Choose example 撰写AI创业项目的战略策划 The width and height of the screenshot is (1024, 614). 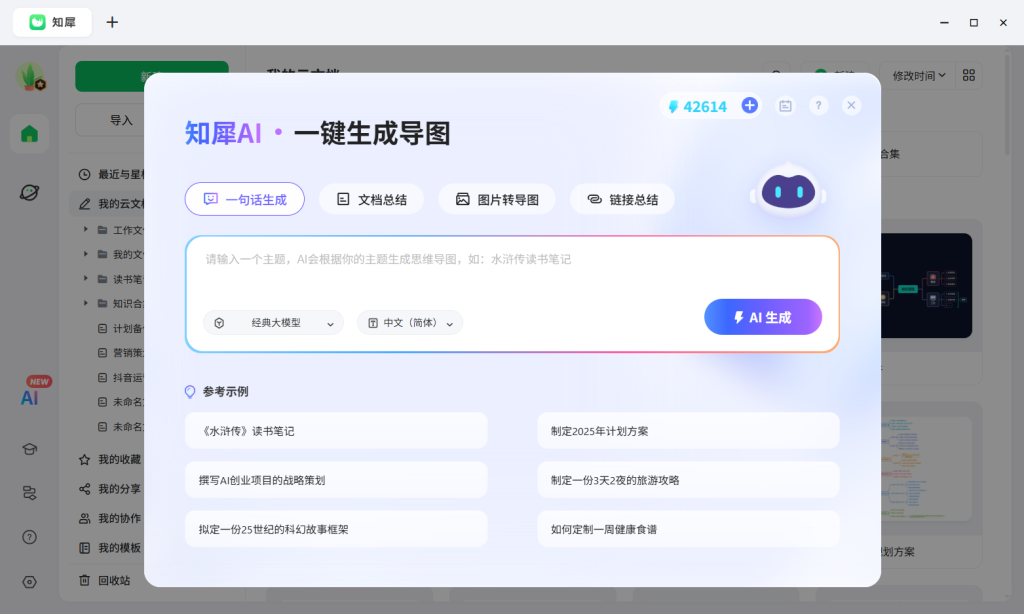[x=336, y=480]
